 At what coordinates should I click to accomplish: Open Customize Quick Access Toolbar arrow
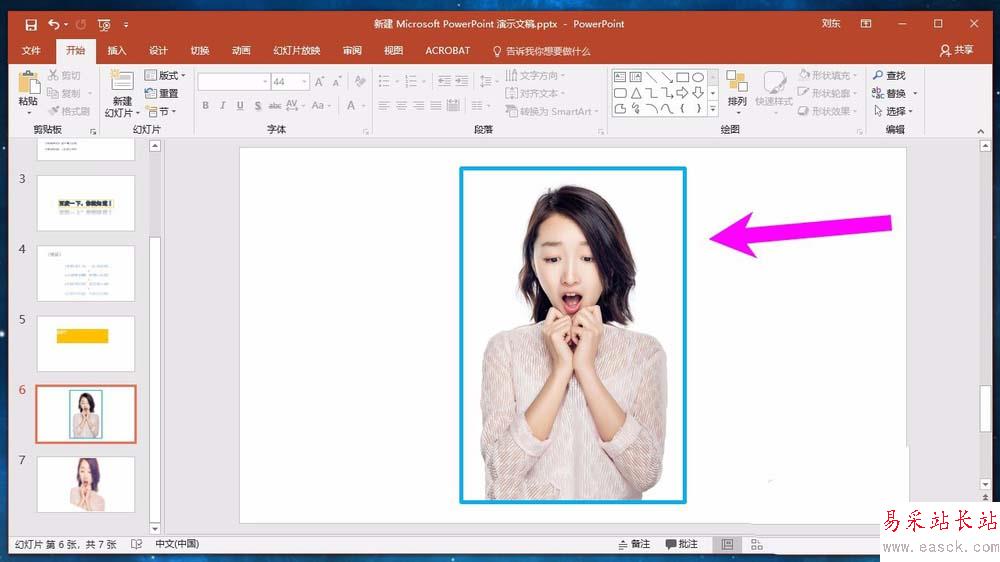pos(126,25)
